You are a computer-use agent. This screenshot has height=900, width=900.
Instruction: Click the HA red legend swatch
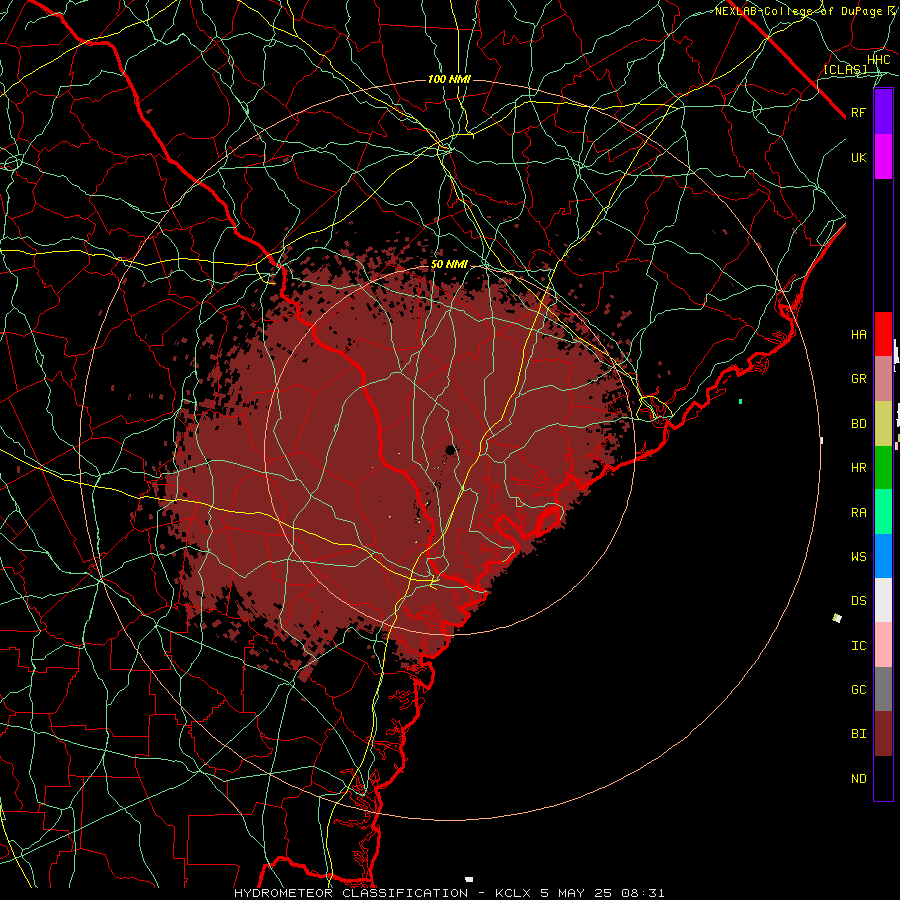coord(883,334)
